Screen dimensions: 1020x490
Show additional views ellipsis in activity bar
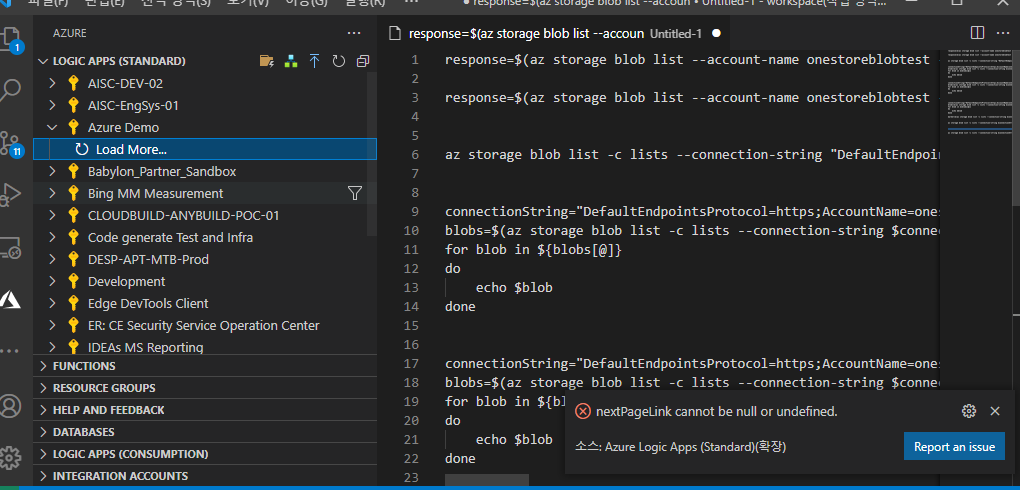click(x=10, y=351)
